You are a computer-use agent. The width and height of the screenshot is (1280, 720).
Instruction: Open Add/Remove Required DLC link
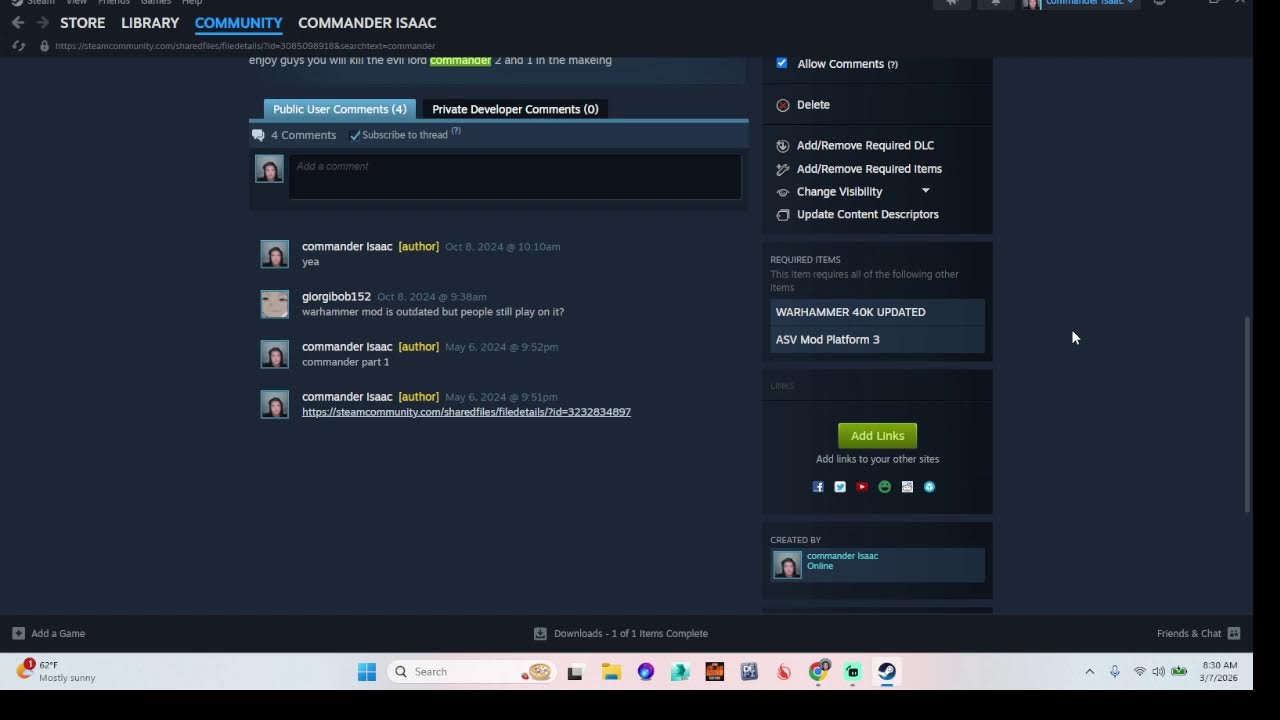point(865,145)
